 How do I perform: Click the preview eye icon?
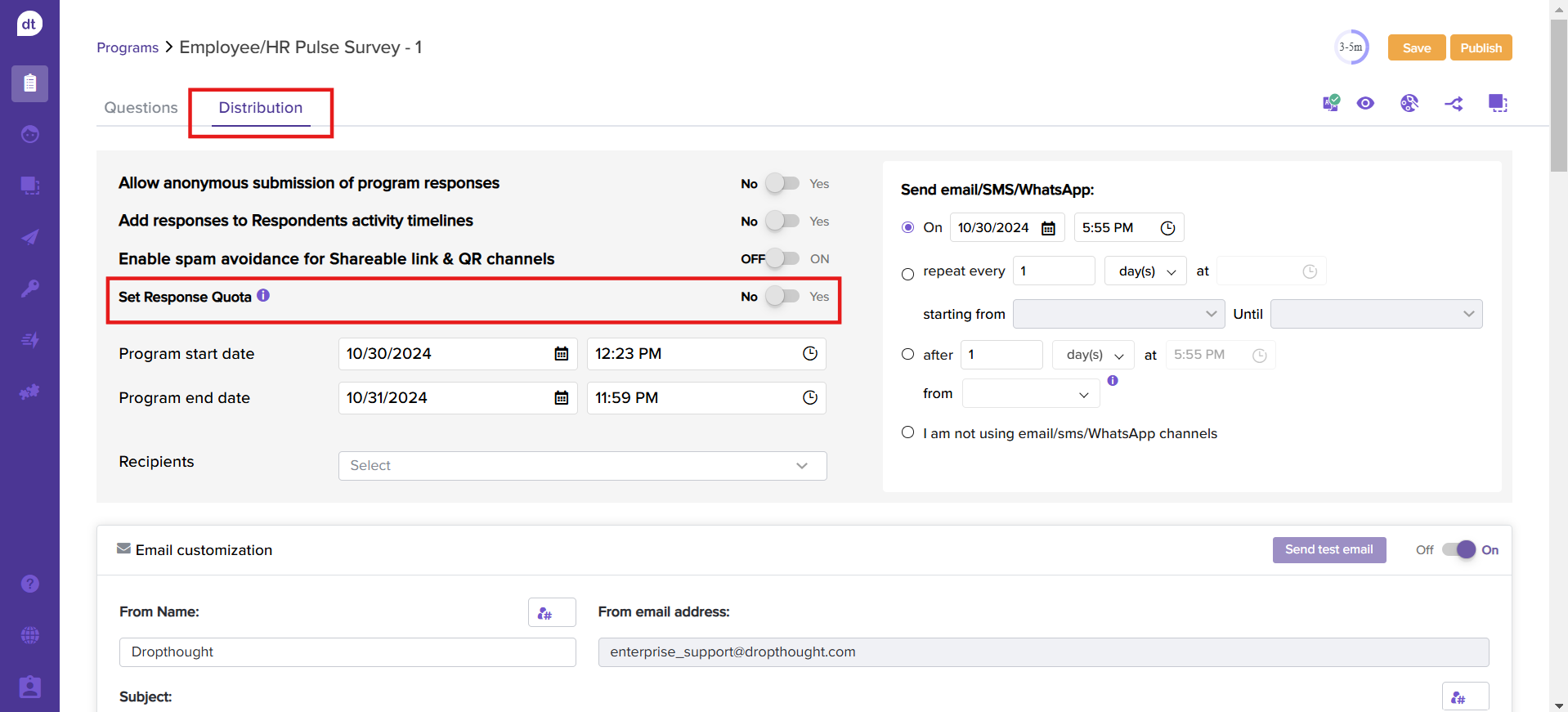click(1365, 103)
